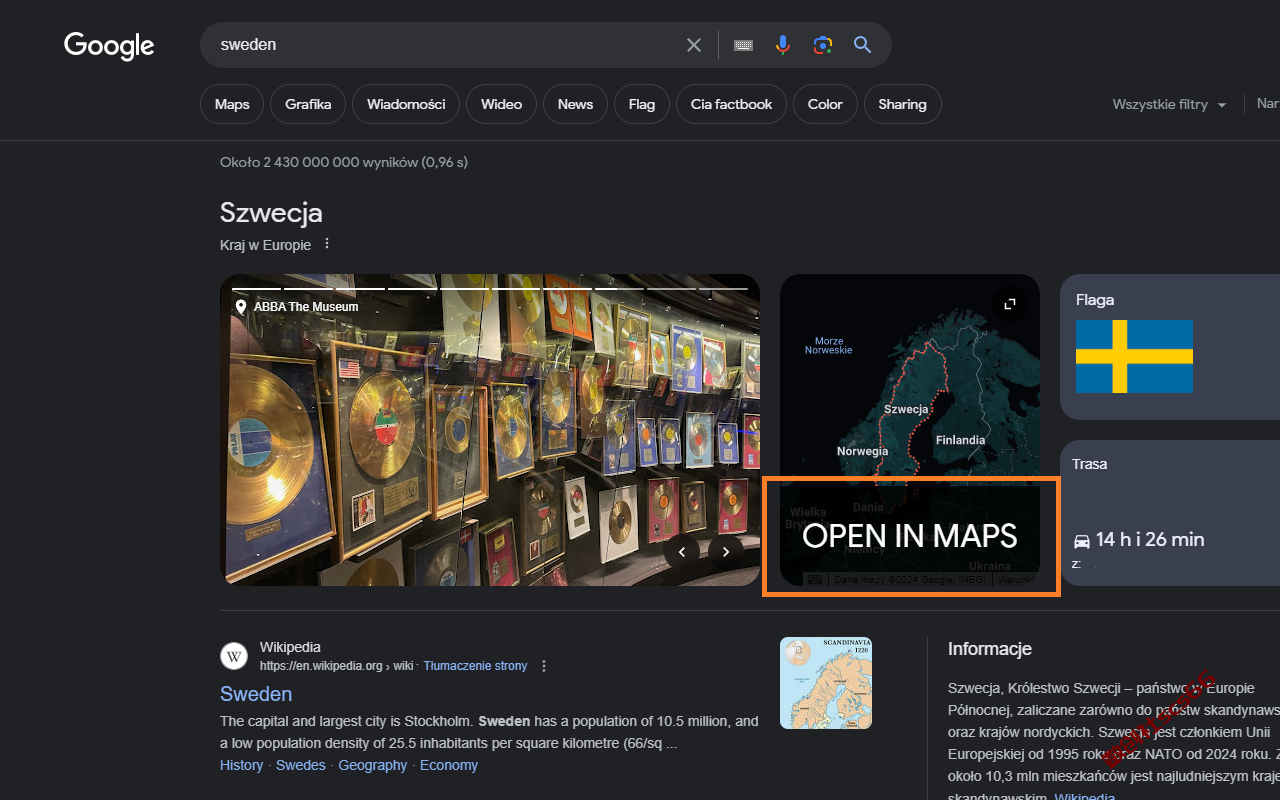The height and width of the screenshot is (800, 1280).
Task: Click the Informacje heading
Action: [x=990, y=649]
